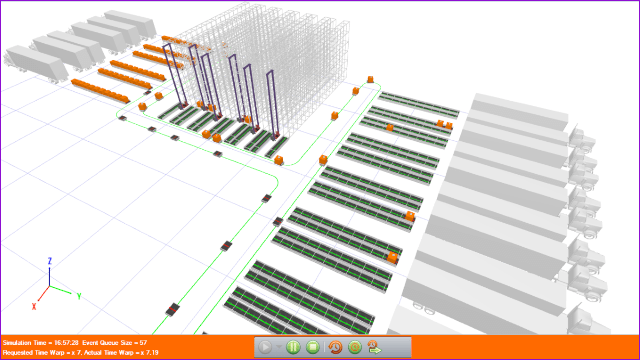Screen dimensions: 640x360
Task: Click the greyed-out play simulation button
Action: (x=265, y=347)
